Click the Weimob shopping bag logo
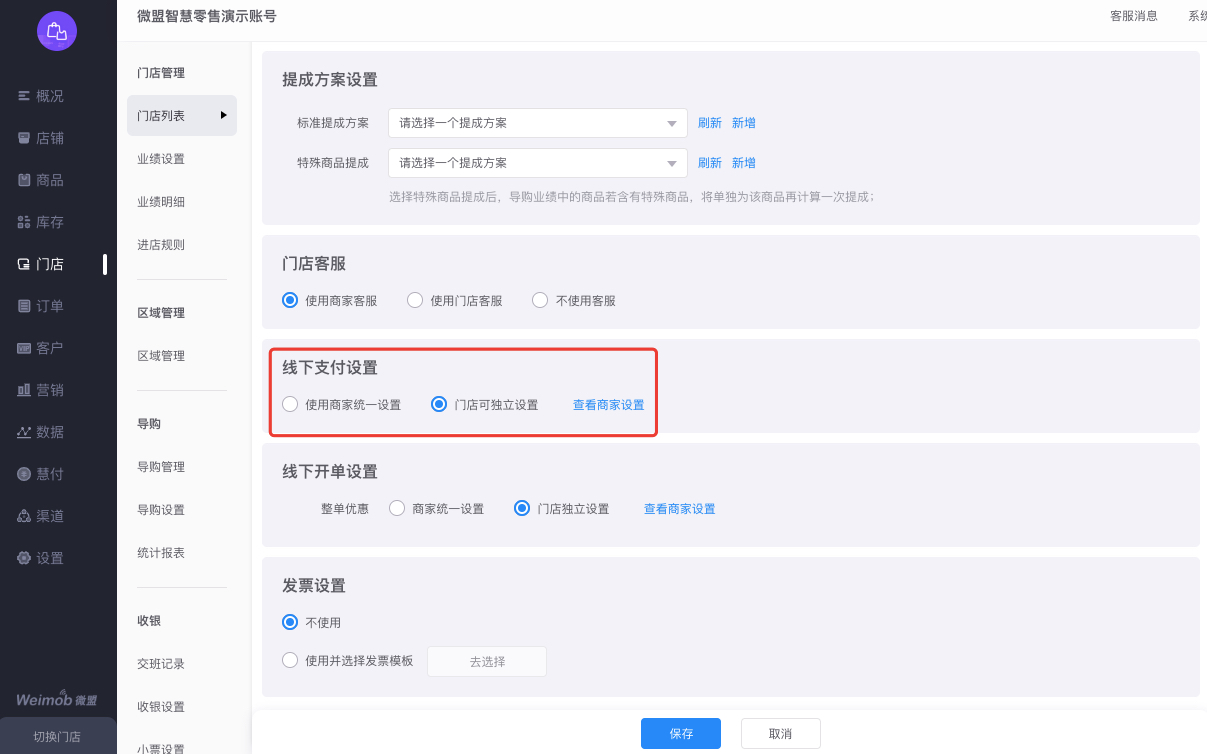 click(x=57, y=31)
